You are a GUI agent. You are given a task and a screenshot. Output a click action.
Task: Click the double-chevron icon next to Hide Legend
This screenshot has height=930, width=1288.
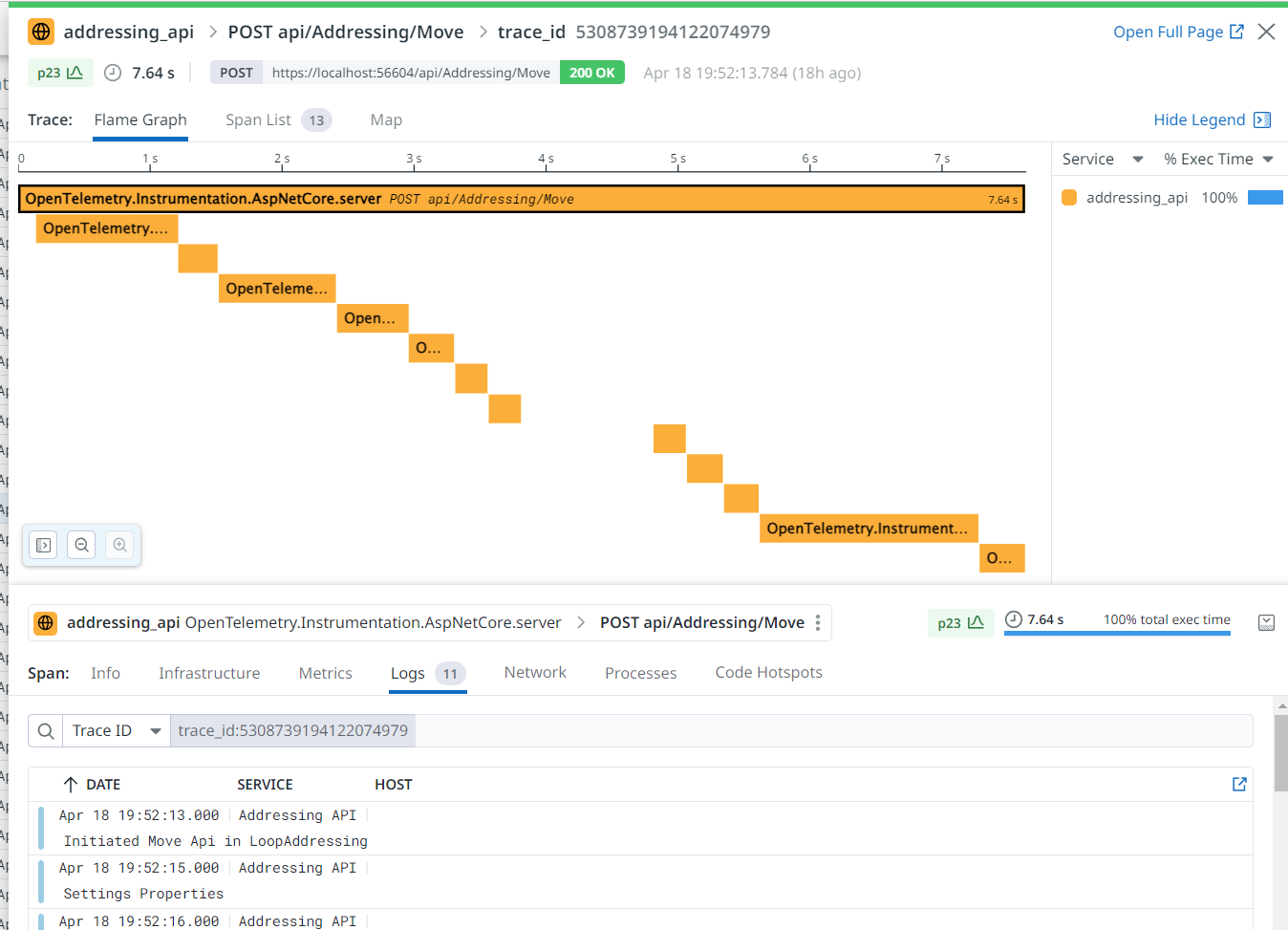click(1262, 119)
